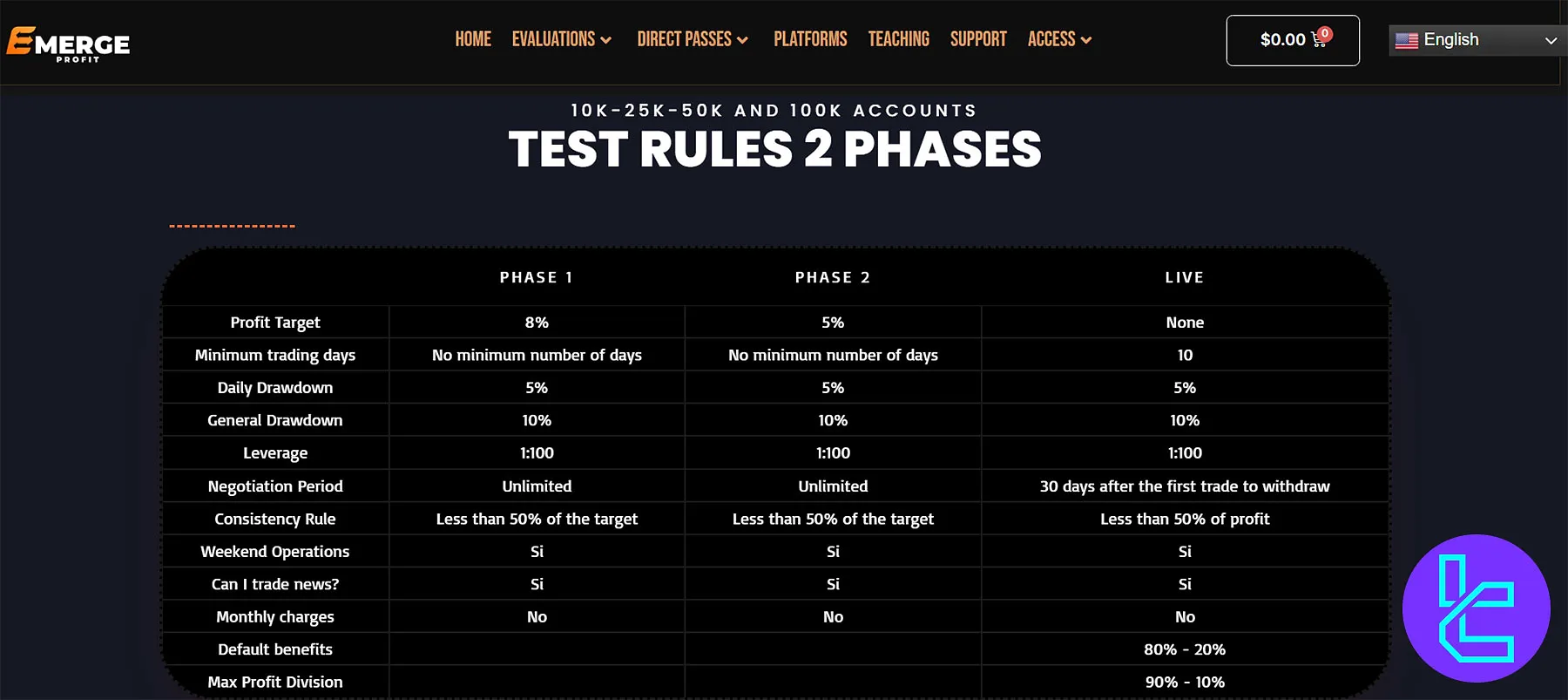
Task: Click the Consistency Rule row label
Action: (x=275, y=519)
